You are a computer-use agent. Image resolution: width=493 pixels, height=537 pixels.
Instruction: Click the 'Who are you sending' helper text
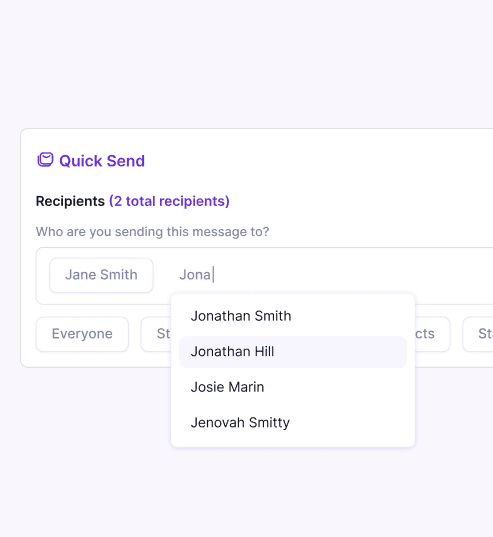tap(152, 232)
